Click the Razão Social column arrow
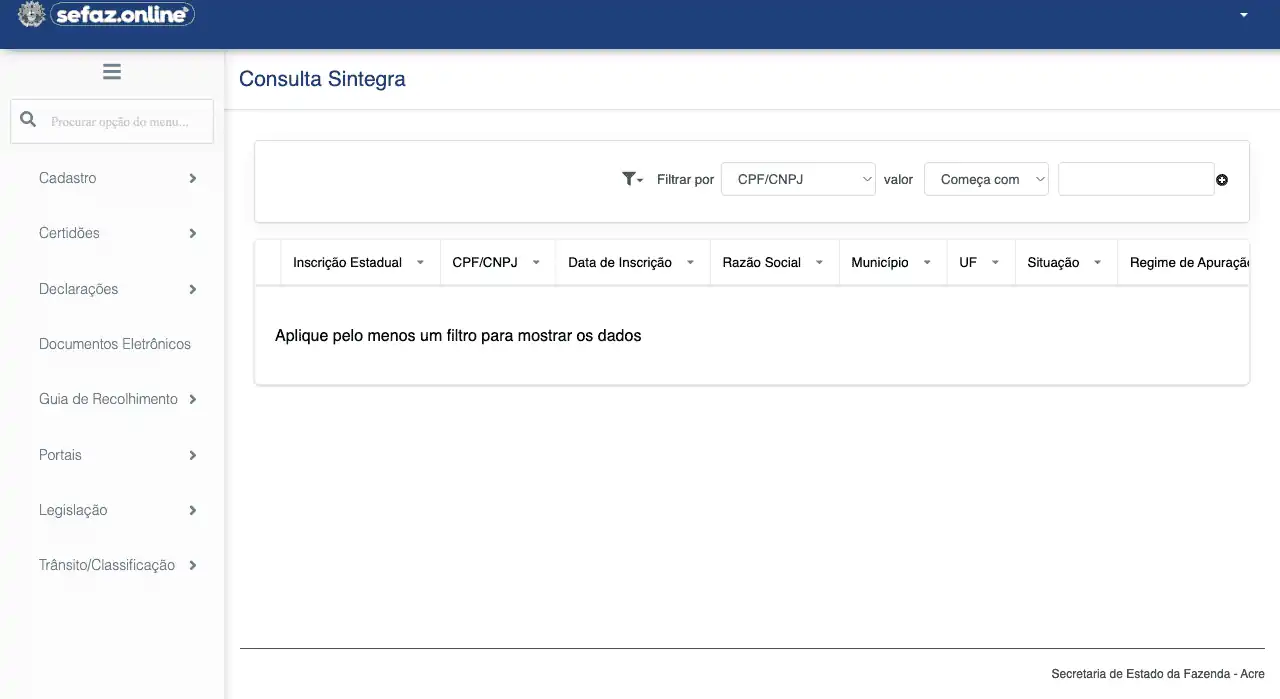This screenshot has width=1280, height=699. 819,263
